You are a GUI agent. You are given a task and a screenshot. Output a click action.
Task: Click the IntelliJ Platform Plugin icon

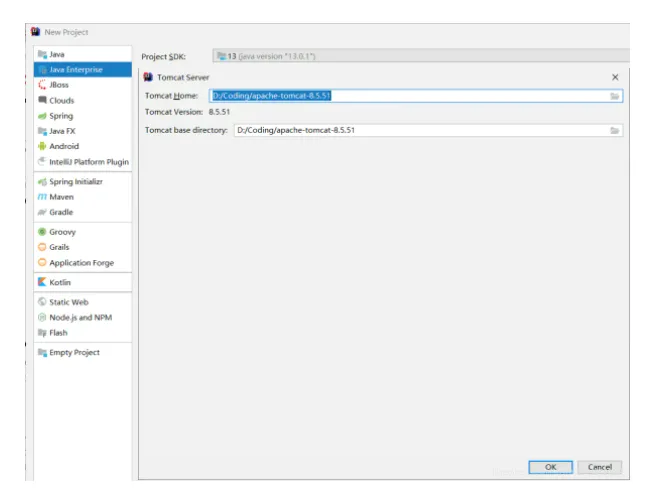point(42,161)
